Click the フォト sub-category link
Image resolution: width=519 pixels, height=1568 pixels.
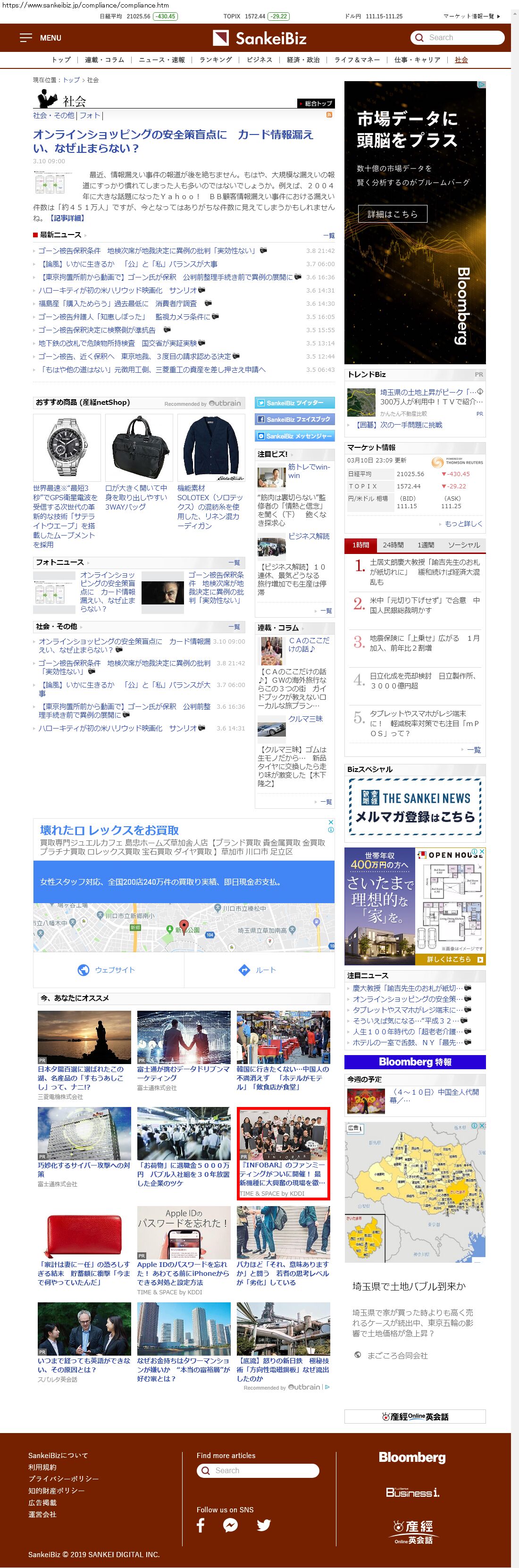coord(90,116)
